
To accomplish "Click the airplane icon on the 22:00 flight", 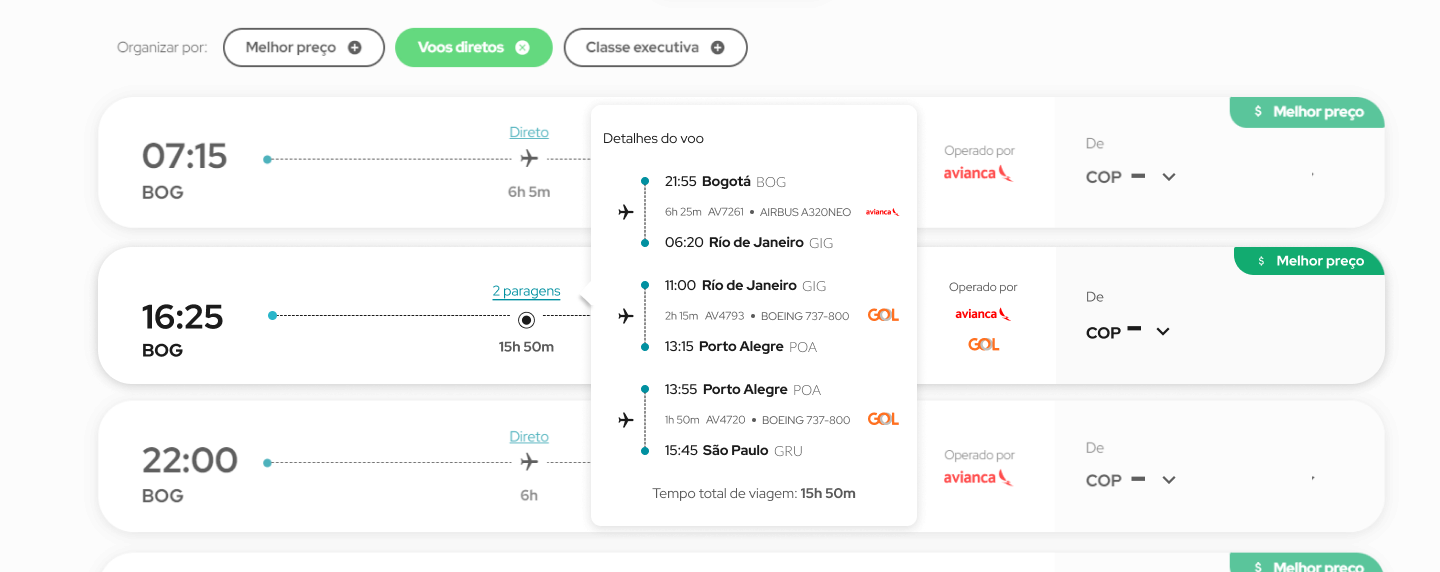I will (529, 462).
